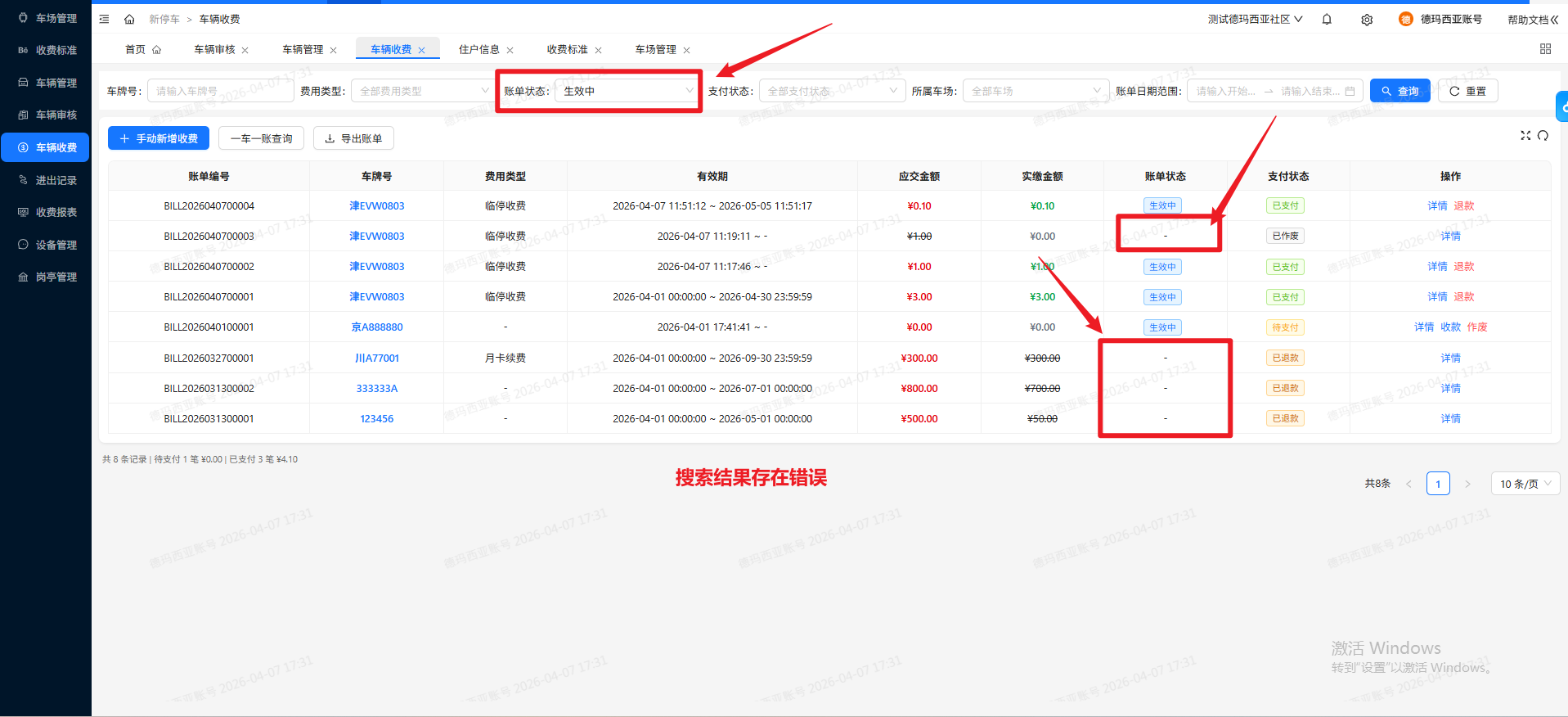Viewport: 1568px width, 717px height.
Task: Refresh the table with reload icon
Action: click(x=1543, y=136)
